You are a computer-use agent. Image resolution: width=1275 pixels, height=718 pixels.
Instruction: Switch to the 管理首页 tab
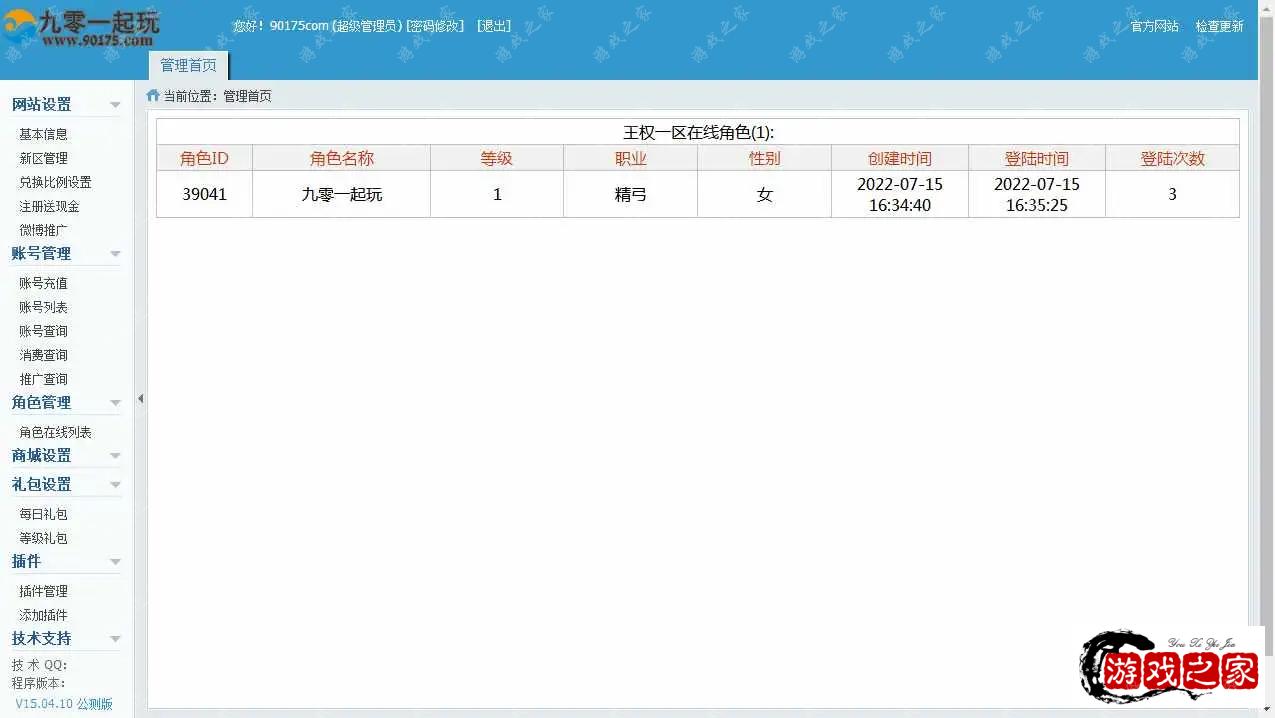[188, 64]
